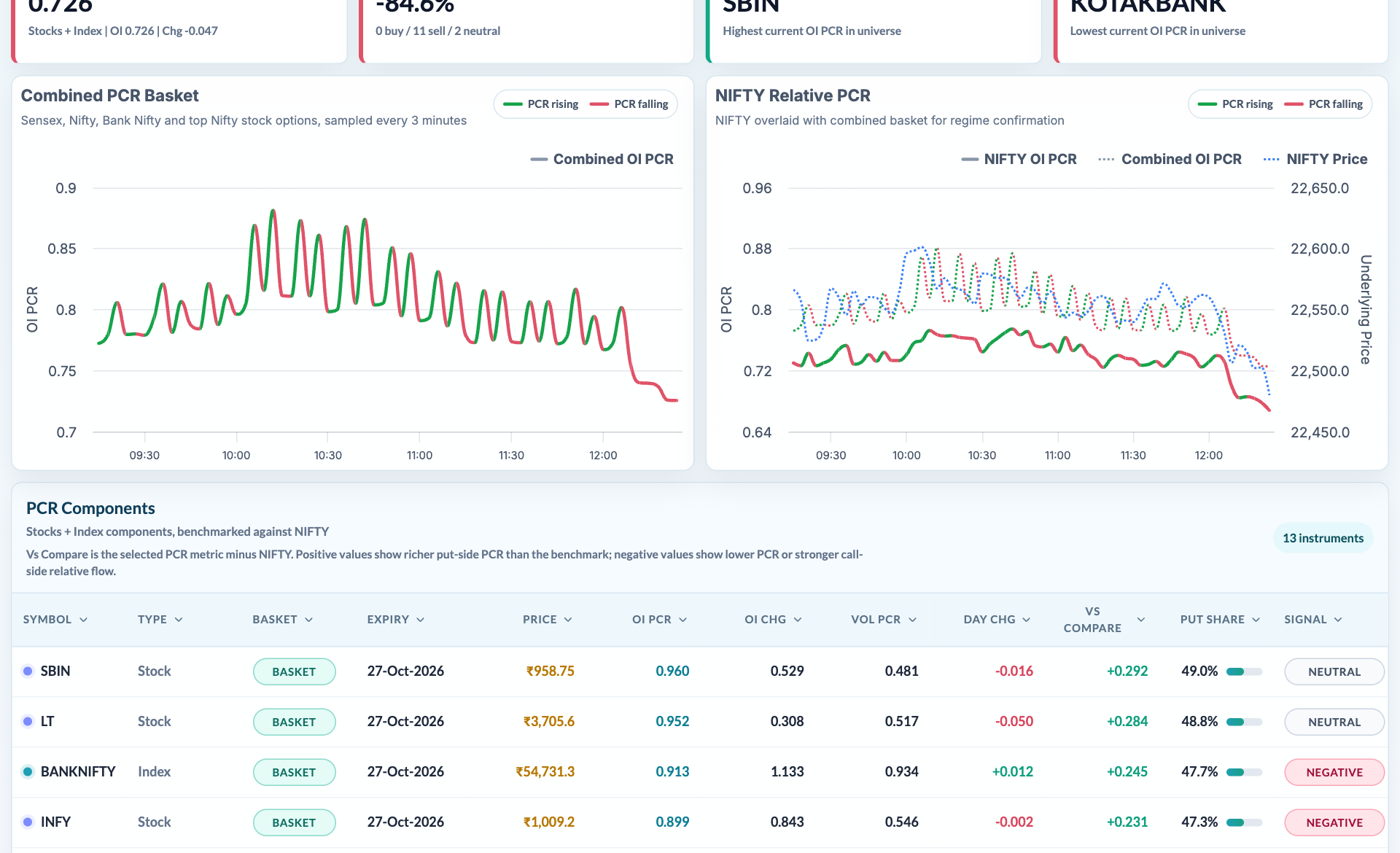Click the NEUTRAL signal pill for SBIN
The height and width of the screenshot is (853, 1400).
coord(1334,671)
